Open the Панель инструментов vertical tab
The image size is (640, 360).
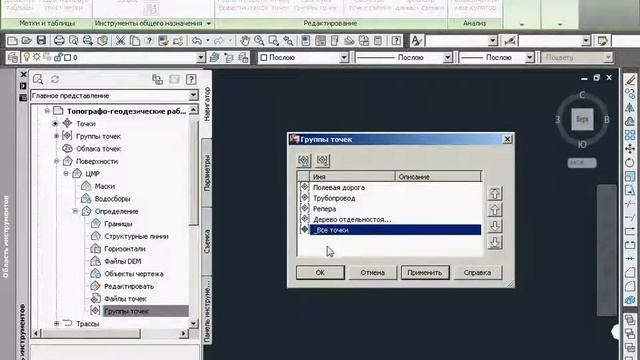click(207, 310)
